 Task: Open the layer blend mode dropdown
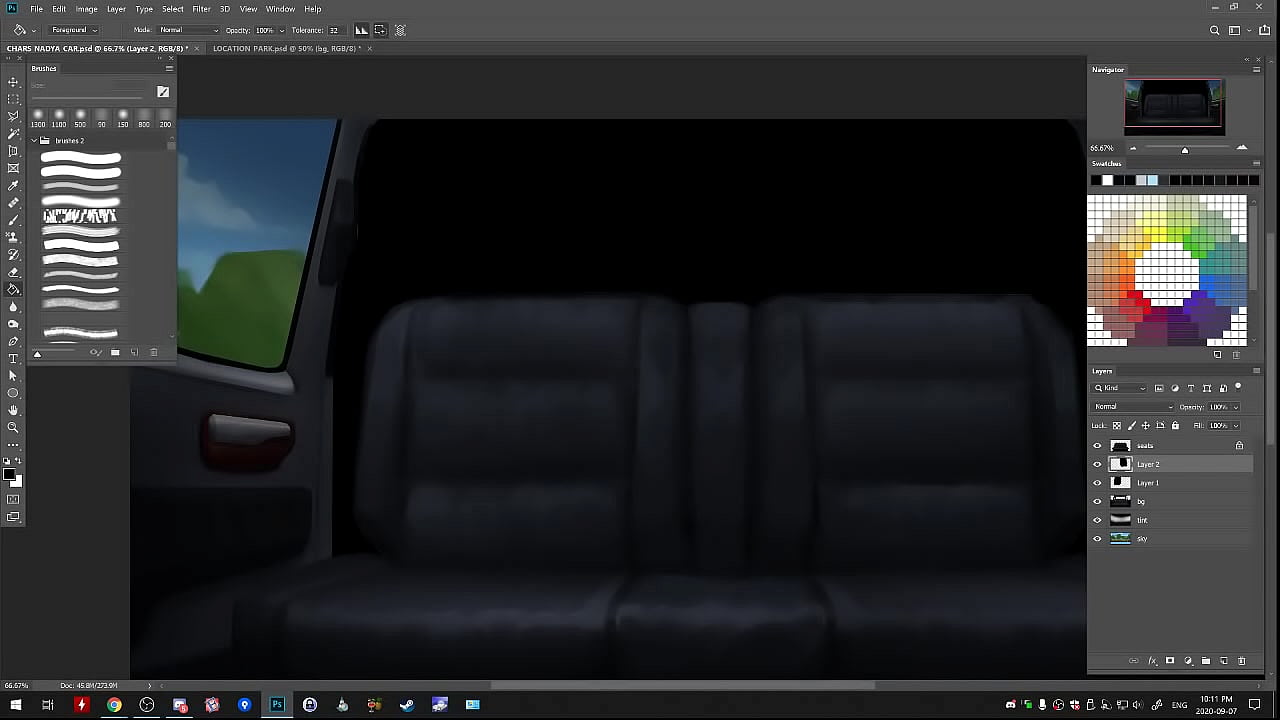[1133, 407]
